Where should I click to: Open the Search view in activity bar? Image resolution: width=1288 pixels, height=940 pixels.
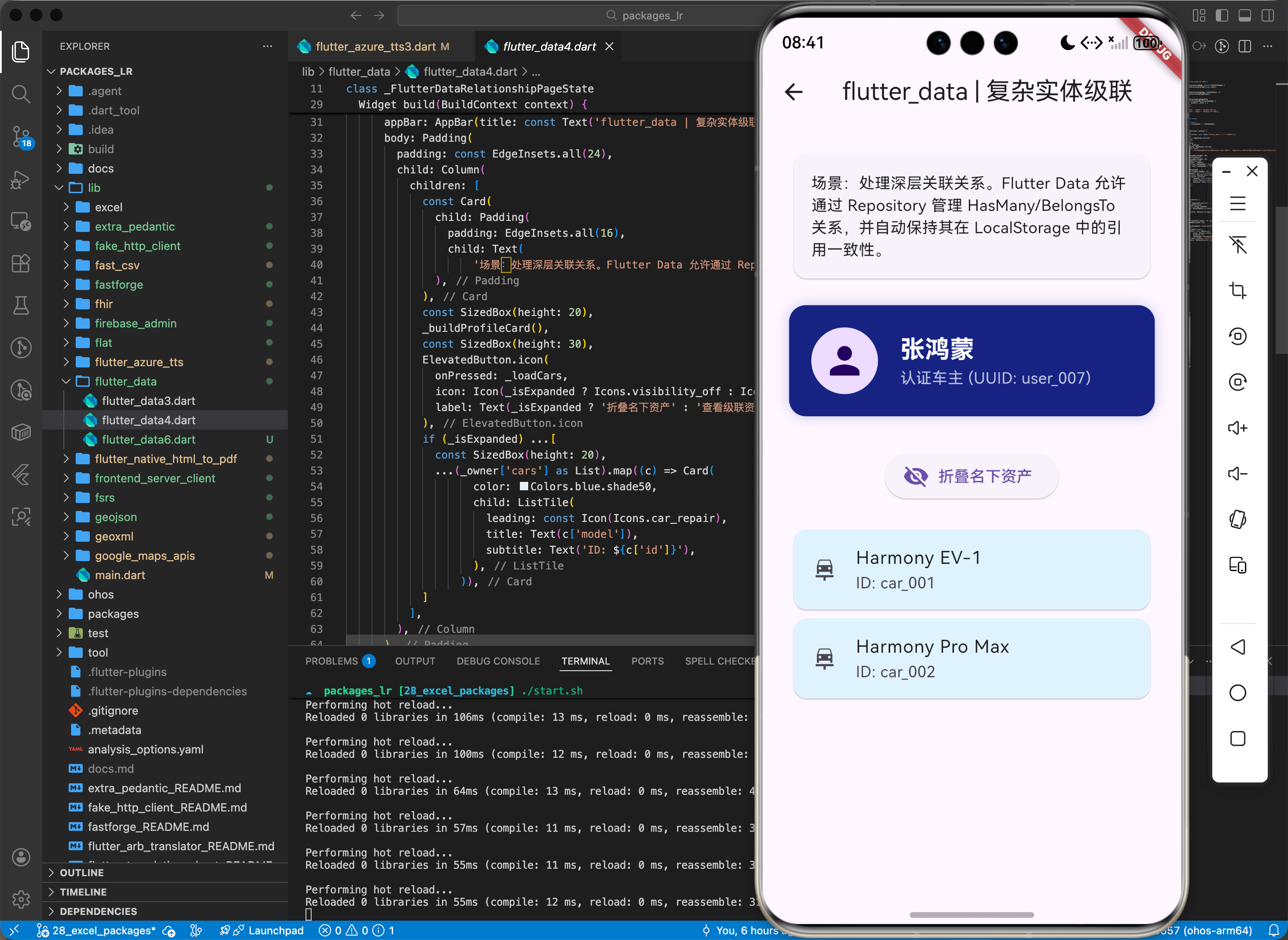21,93
